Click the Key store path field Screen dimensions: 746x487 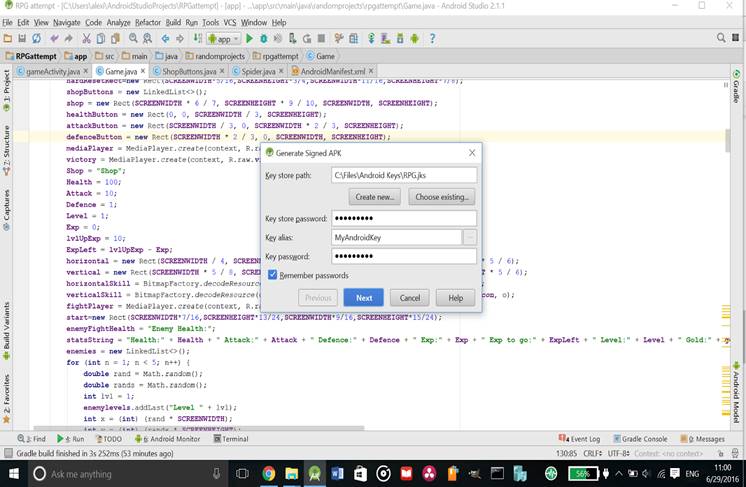pos(404,175)
